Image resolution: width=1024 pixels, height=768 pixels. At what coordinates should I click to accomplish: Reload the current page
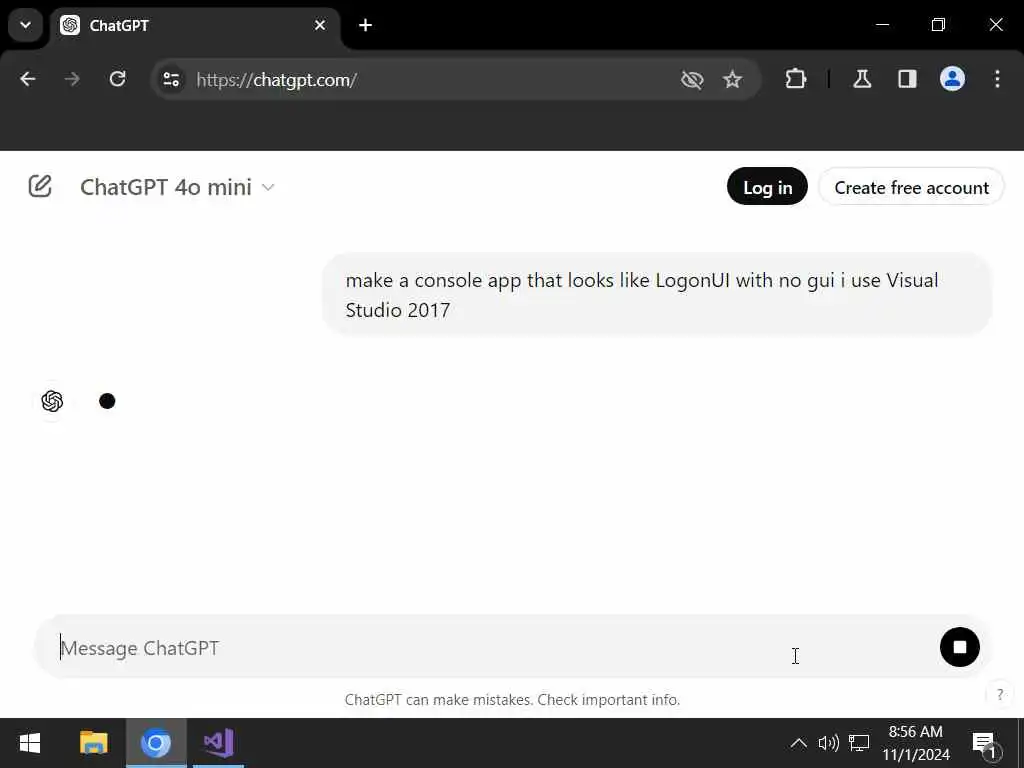(x=118, y=80)
